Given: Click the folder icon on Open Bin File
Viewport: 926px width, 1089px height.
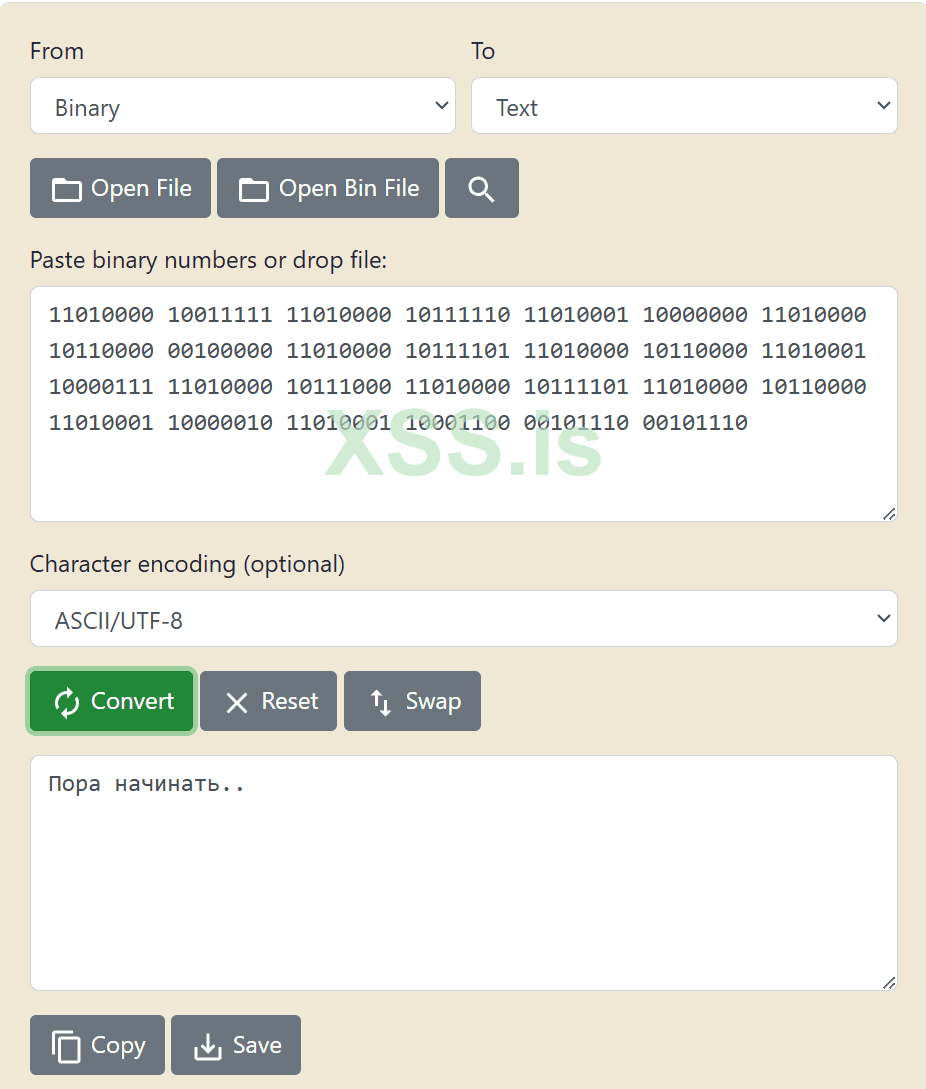Looking at the screenshot, I should [x=254, y=189].
